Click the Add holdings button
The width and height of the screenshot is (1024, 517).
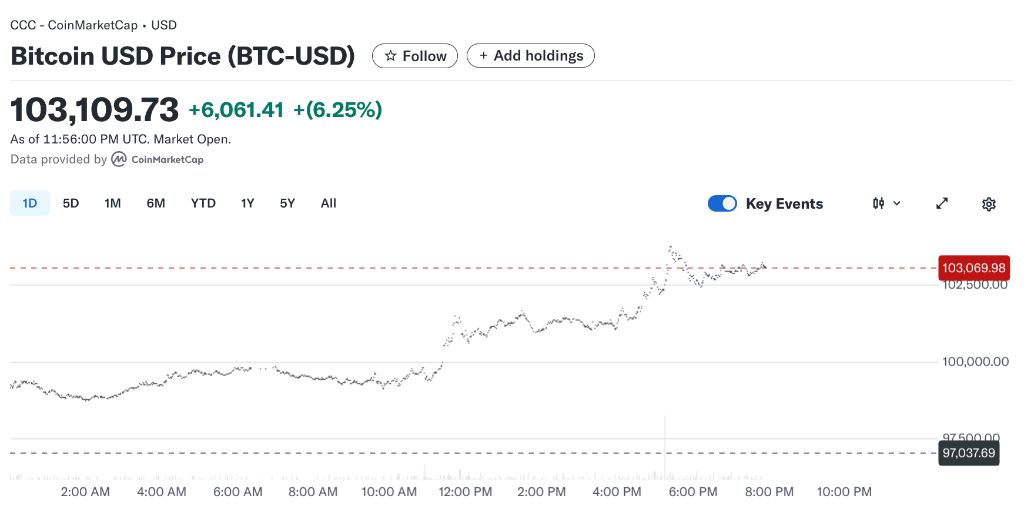coord(531,56)
